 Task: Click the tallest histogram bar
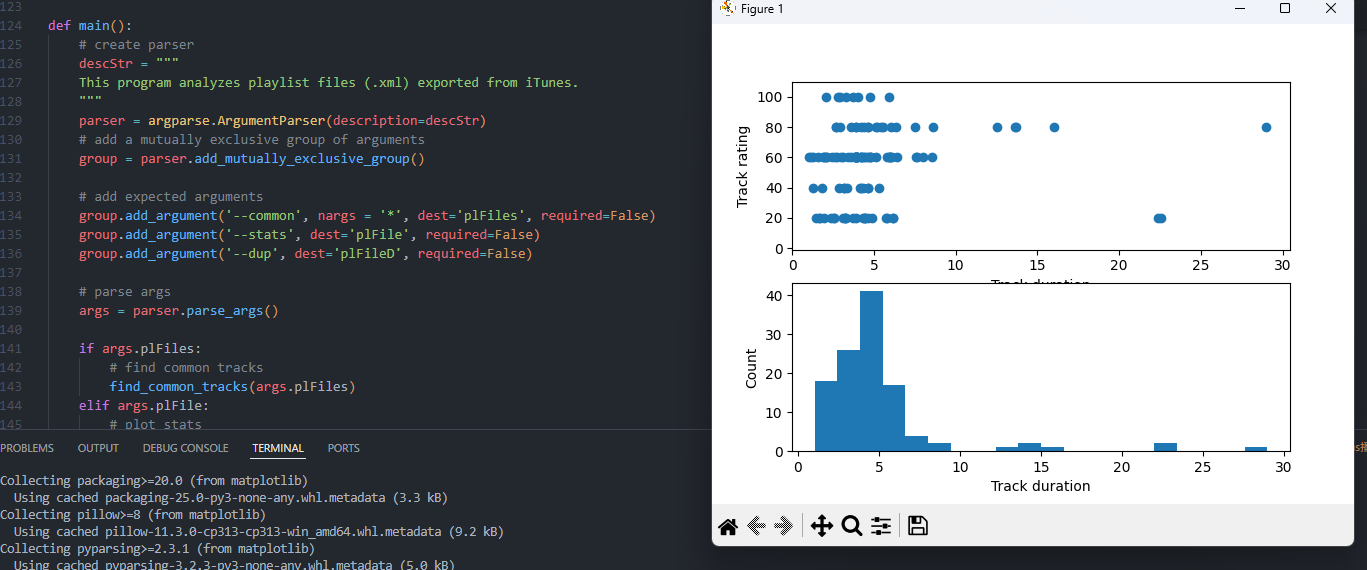click(871, 370)
